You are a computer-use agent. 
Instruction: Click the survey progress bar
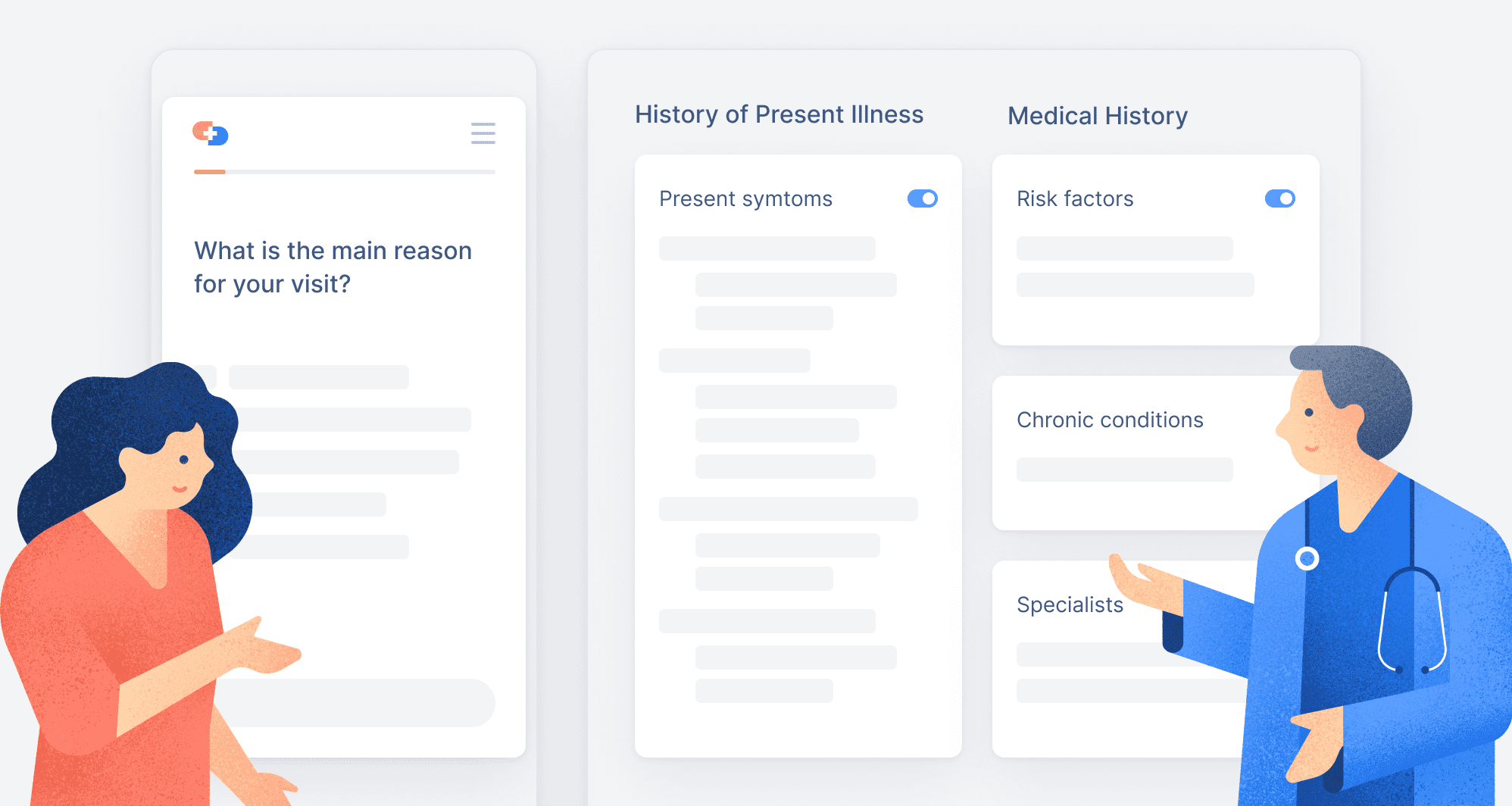tap(345, 172)
